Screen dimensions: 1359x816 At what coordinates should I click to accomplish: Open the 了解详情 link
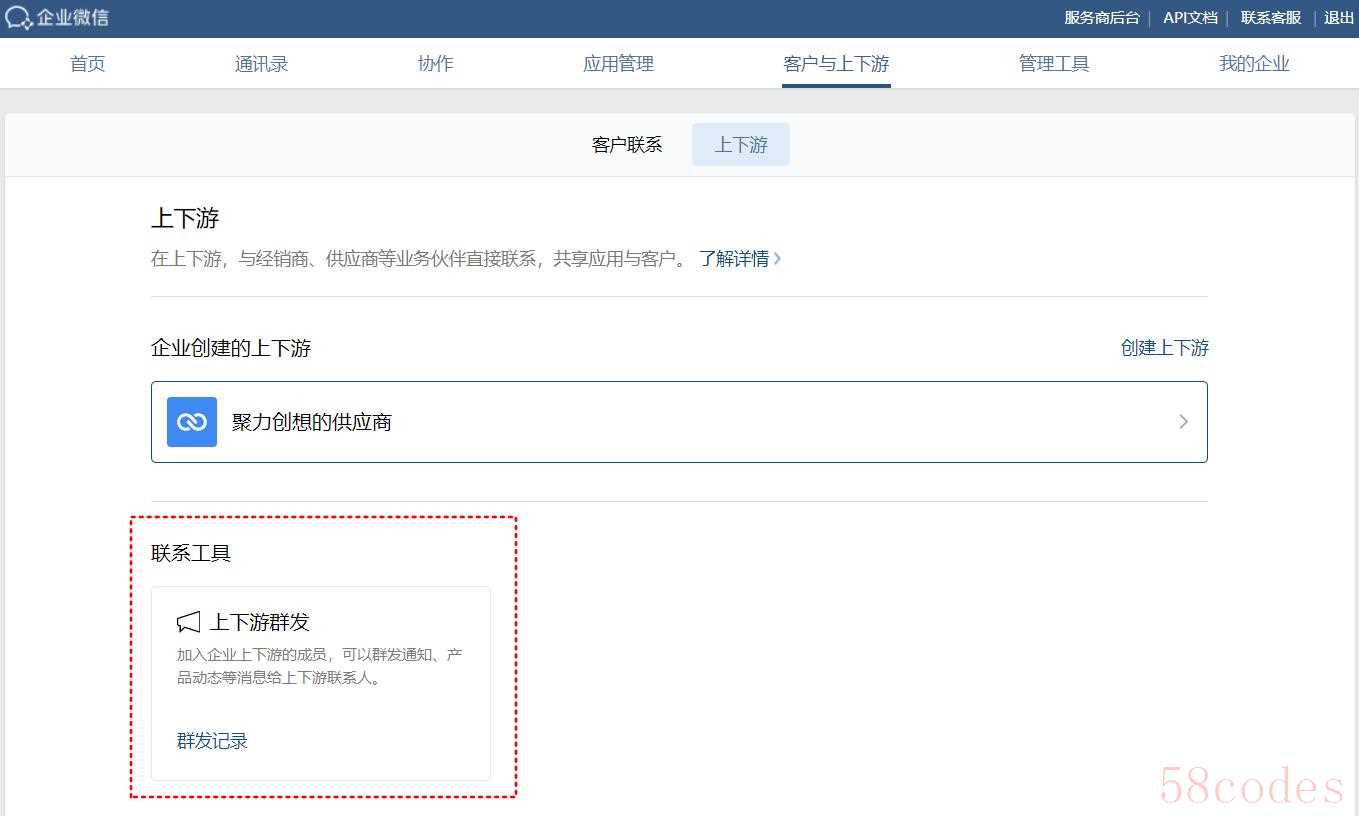tap(740, 259)
